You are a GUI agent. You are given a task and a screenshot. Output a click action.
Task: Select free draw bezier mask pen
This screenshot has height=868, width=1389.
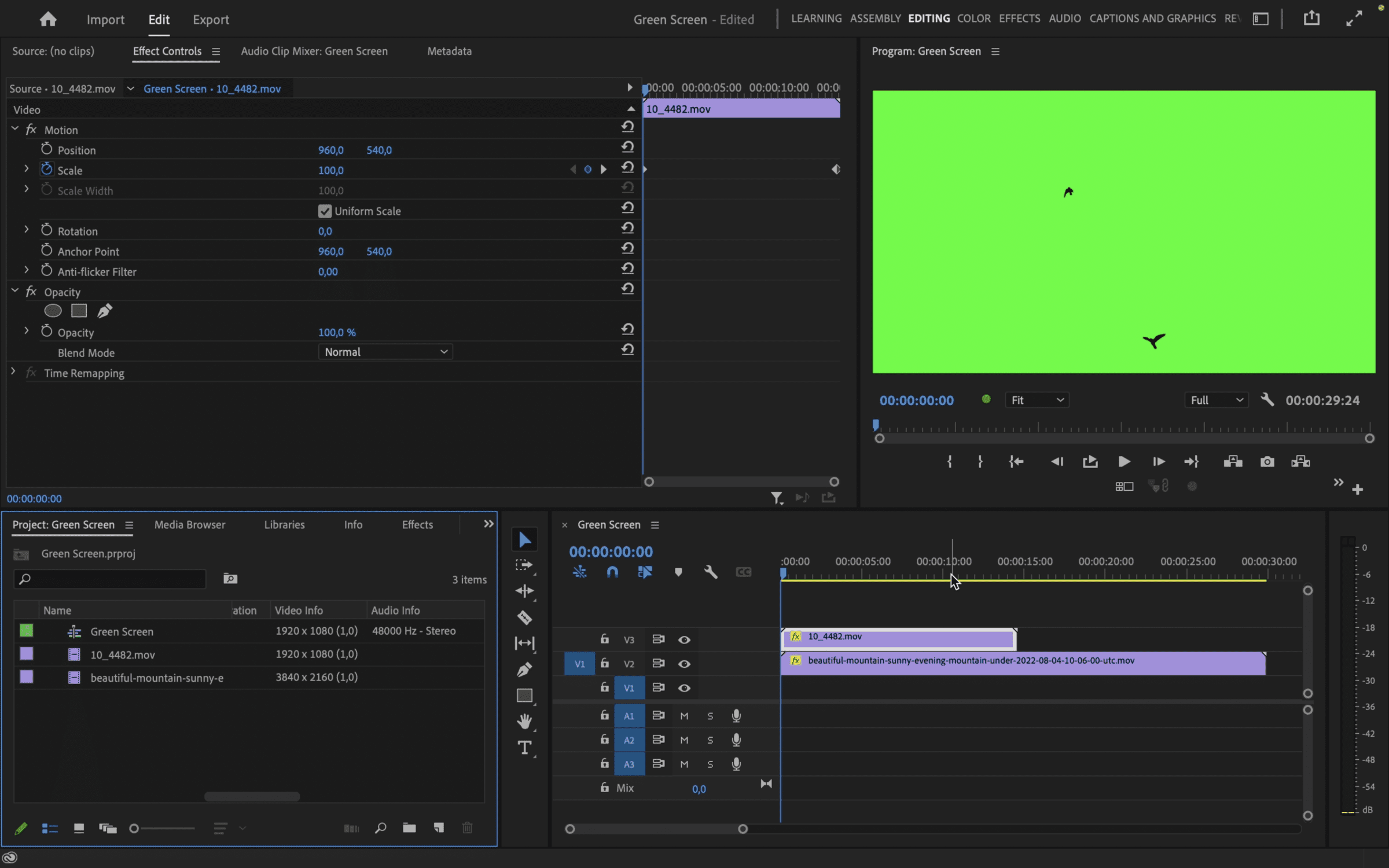coord(105,311)
